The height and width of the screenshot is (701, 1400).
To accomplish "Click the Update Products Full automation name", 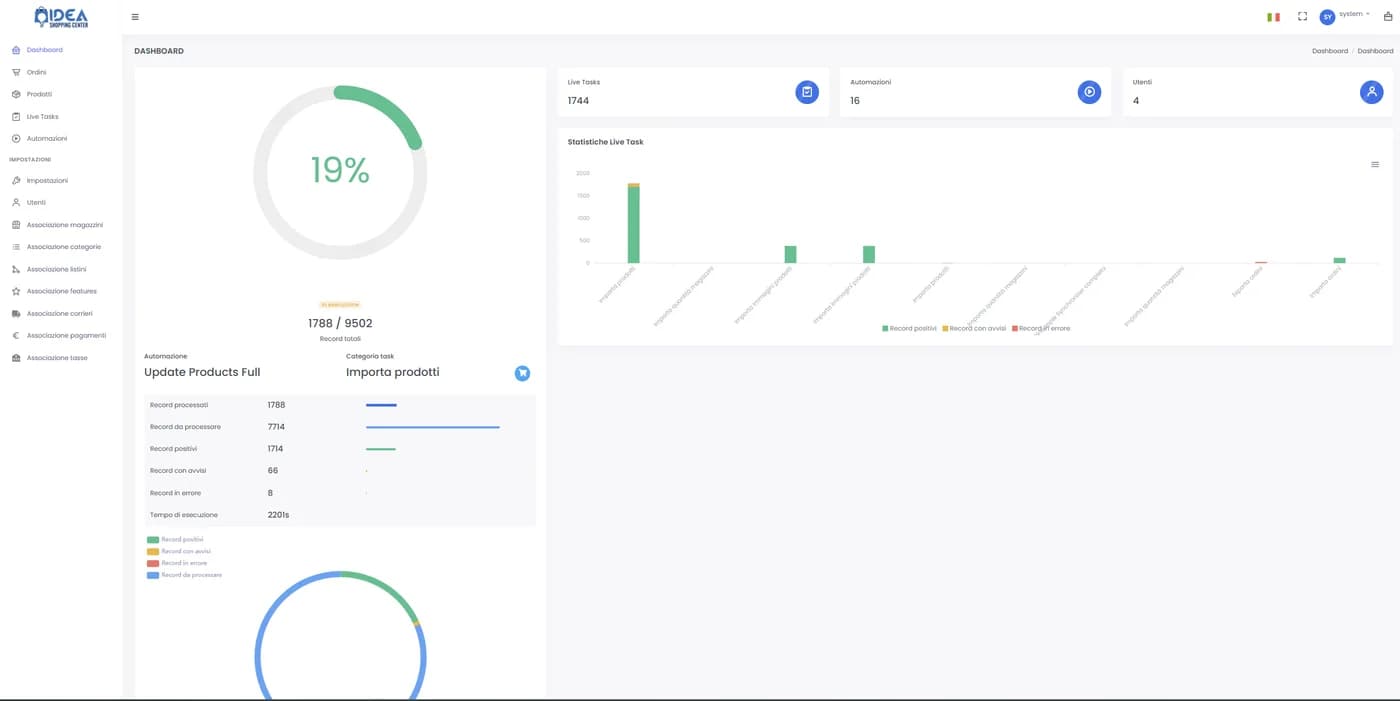I will click(202, 372).
